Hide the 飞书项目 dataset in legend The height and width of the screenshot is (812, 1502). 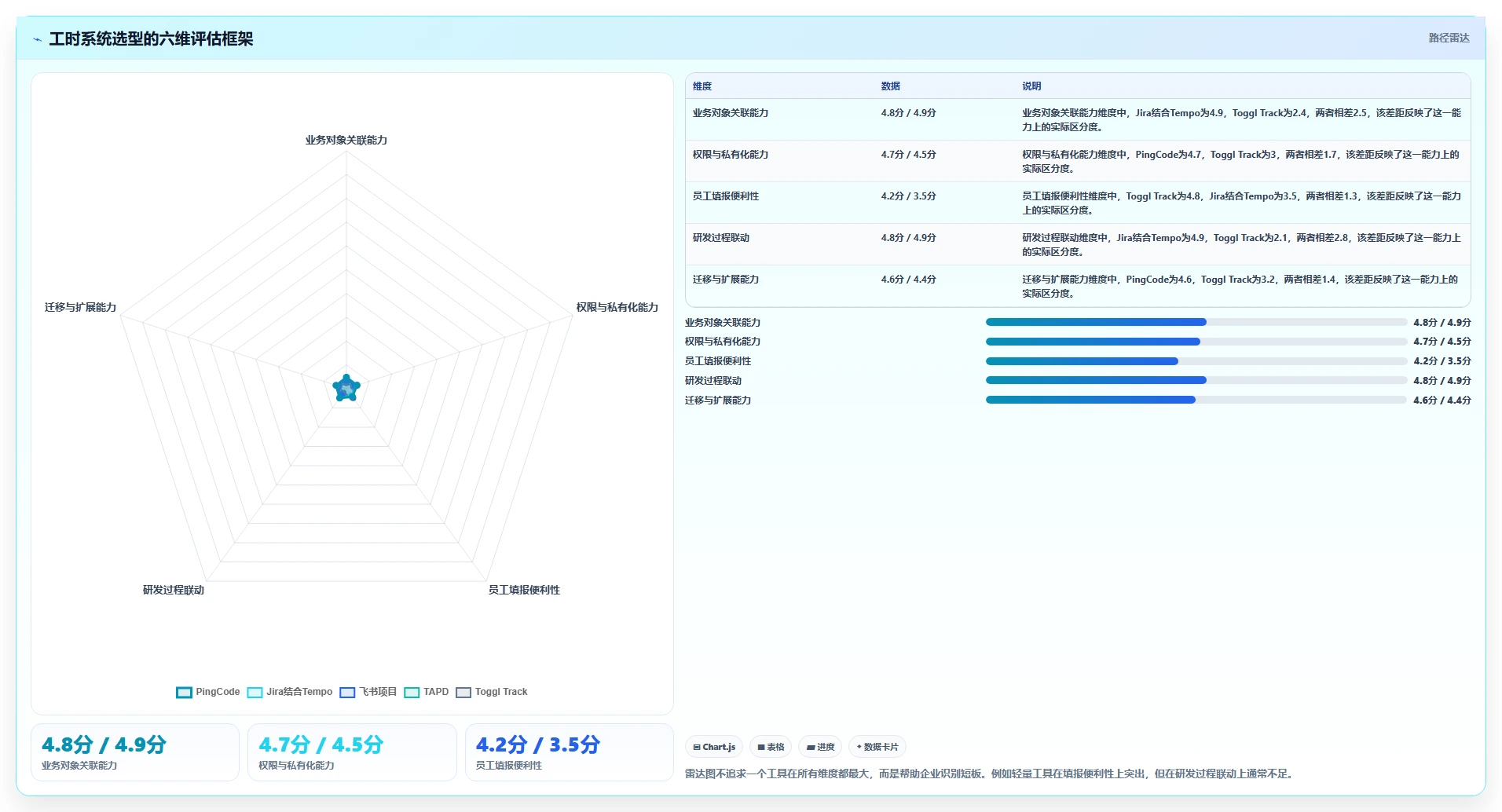368,692
